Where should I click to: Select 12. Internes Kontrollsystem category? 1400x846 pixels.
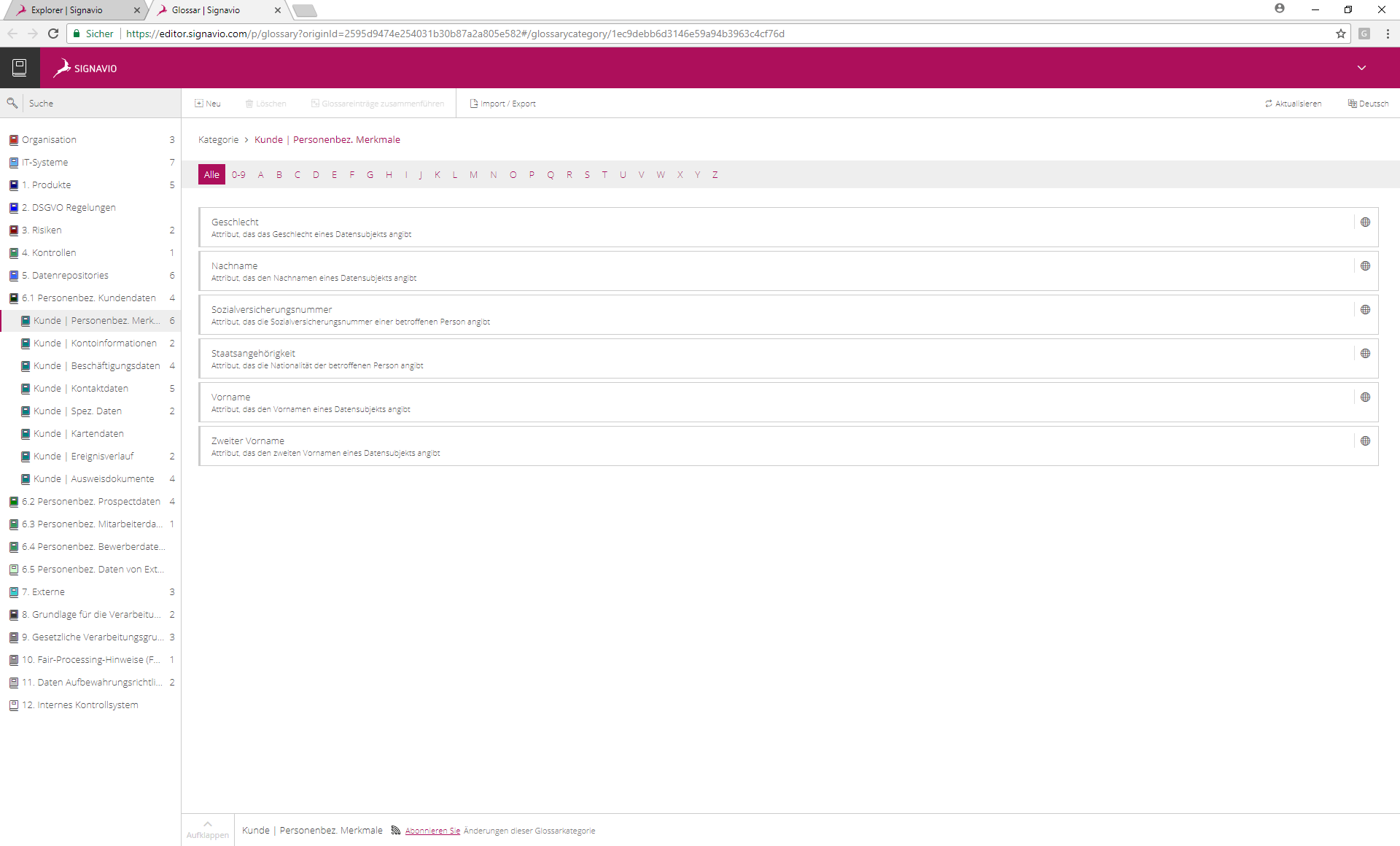(x=90, y=705)
